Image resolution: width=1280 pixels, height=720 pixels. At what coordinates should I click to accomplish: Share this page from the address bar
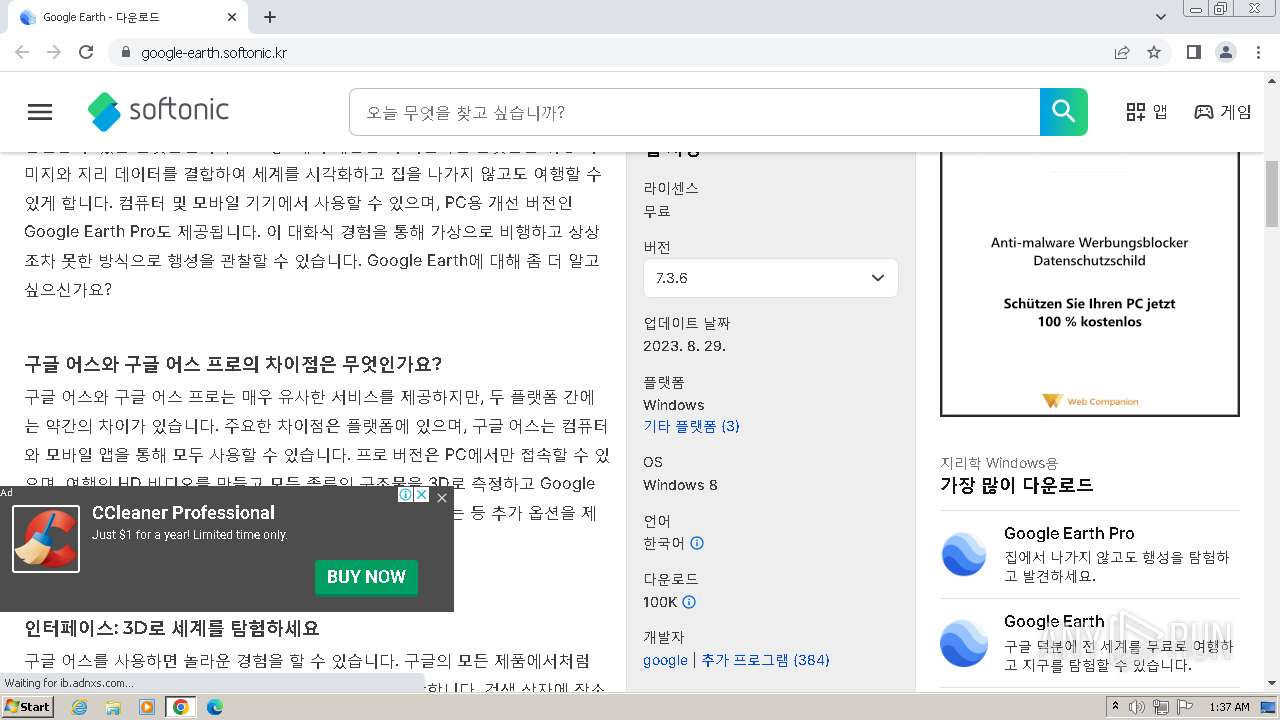point(1122,52)
